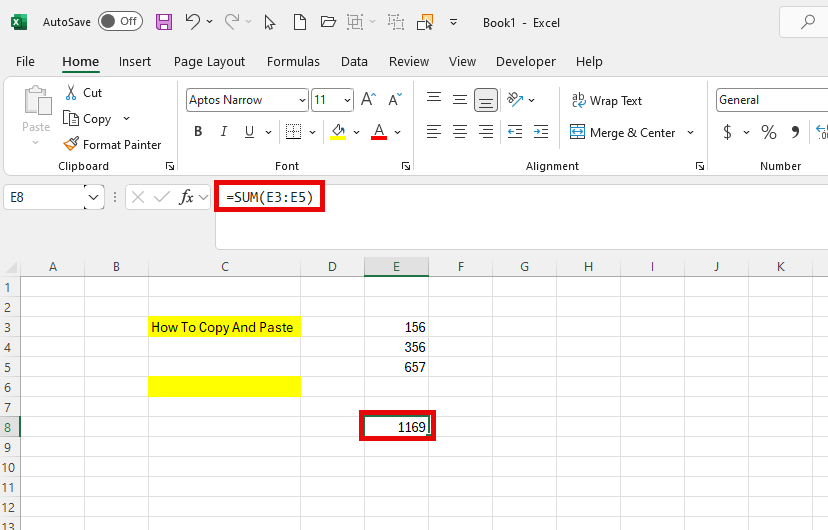Click the Copy icon in Clipboard group
This screenshot has height=530, width=828.
[71, 118]
